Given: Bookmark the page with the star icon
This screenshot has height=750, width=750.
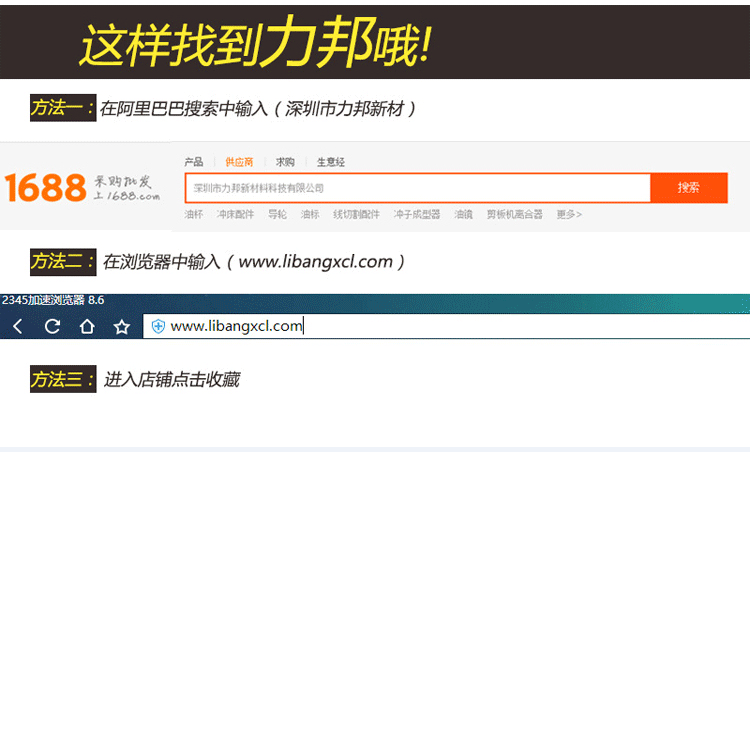Looking at the screenshot, I should click(x=122, y=326).
